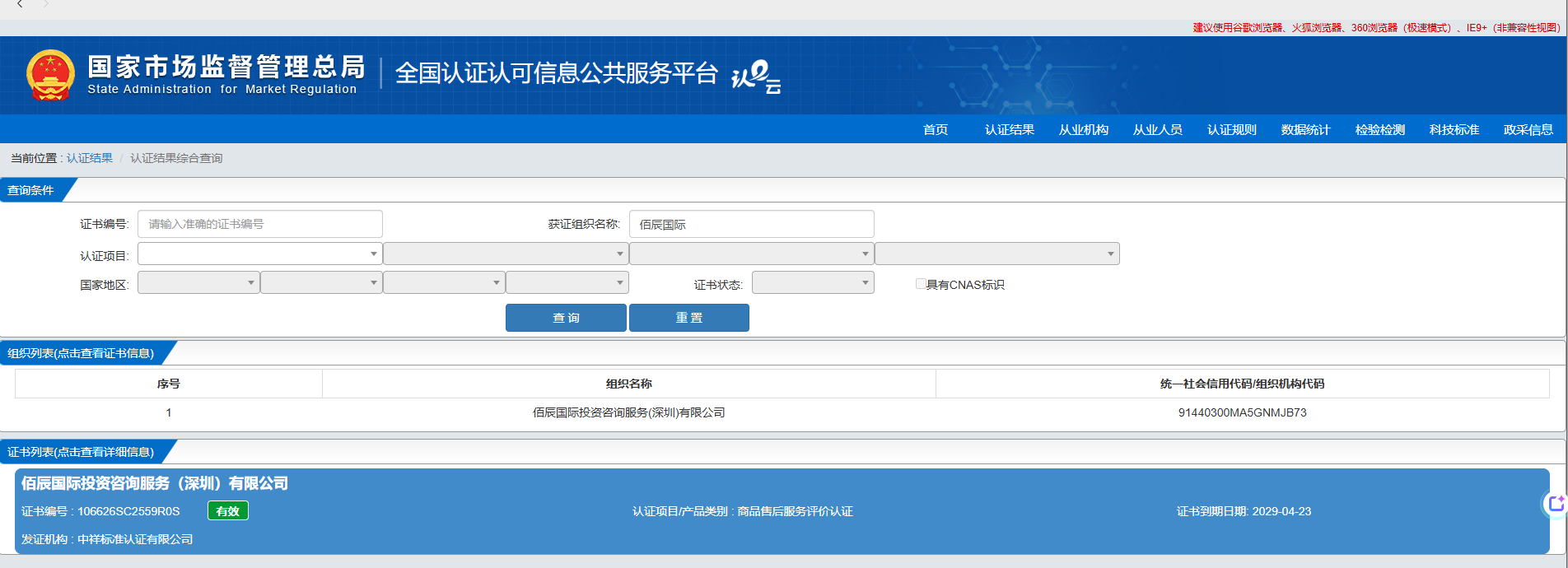Viewport: 1568px width, 568px height.
Task: Open 认证规则 menu item
Action: click(x=1232, y=129)
